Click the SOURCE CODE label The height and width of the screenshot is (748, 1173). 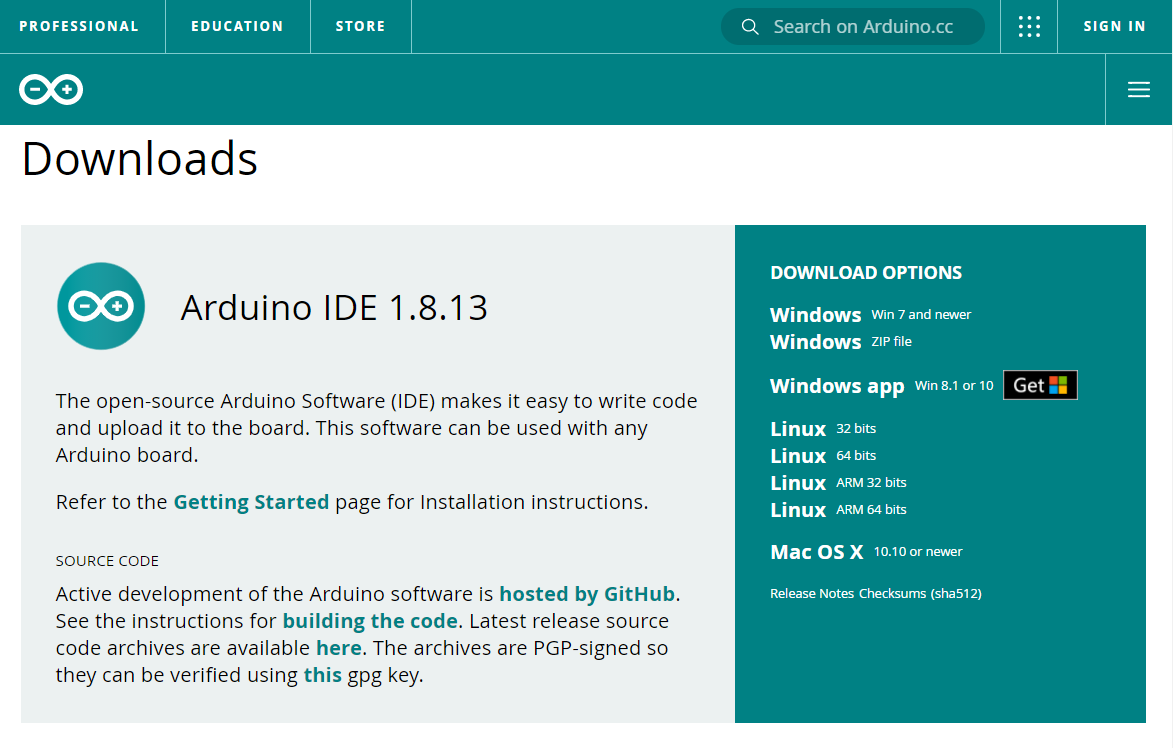(107, 561)
